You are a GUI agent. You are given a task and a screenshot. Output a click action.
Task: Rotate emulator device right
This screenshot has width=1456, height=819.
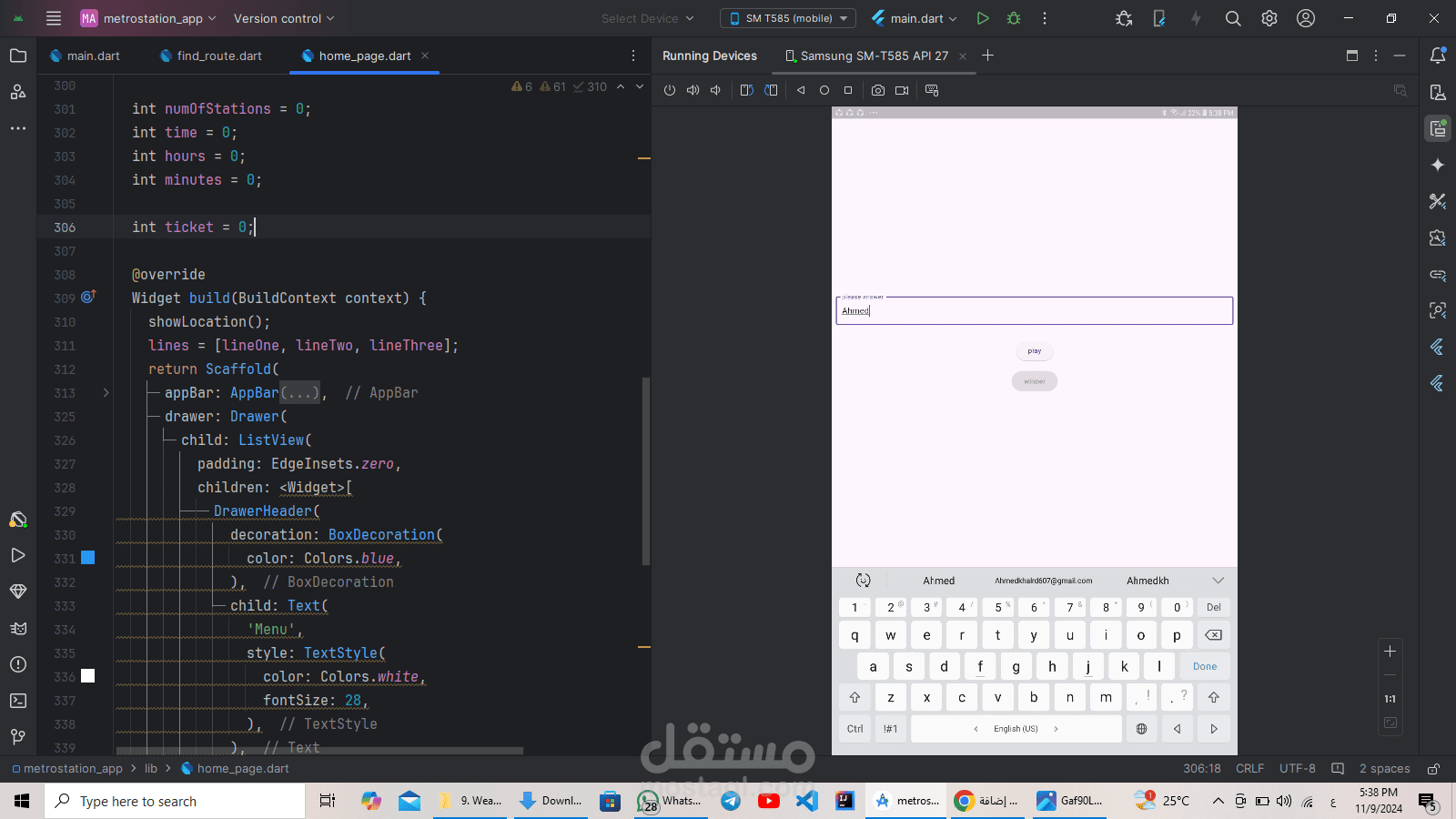[771, 90]
